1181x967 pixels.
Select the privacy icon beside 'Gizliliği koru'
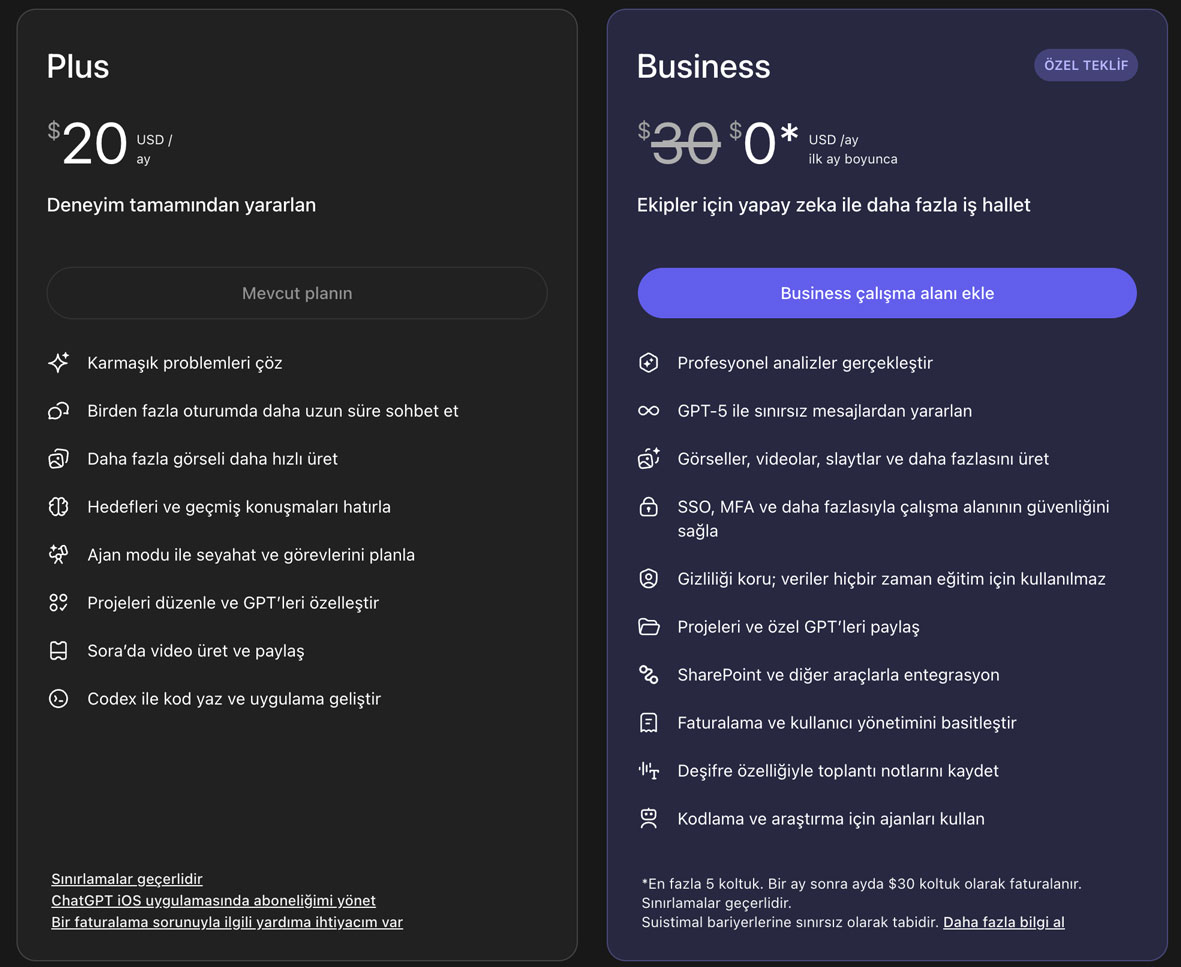coord(649,579)
